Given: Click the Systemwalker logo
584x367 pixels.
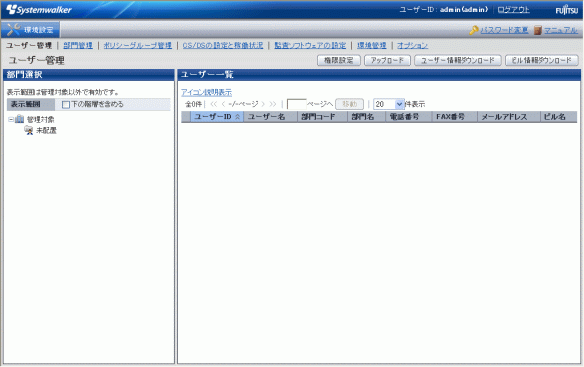Looking at the screenshot, I should click(39, 10).
